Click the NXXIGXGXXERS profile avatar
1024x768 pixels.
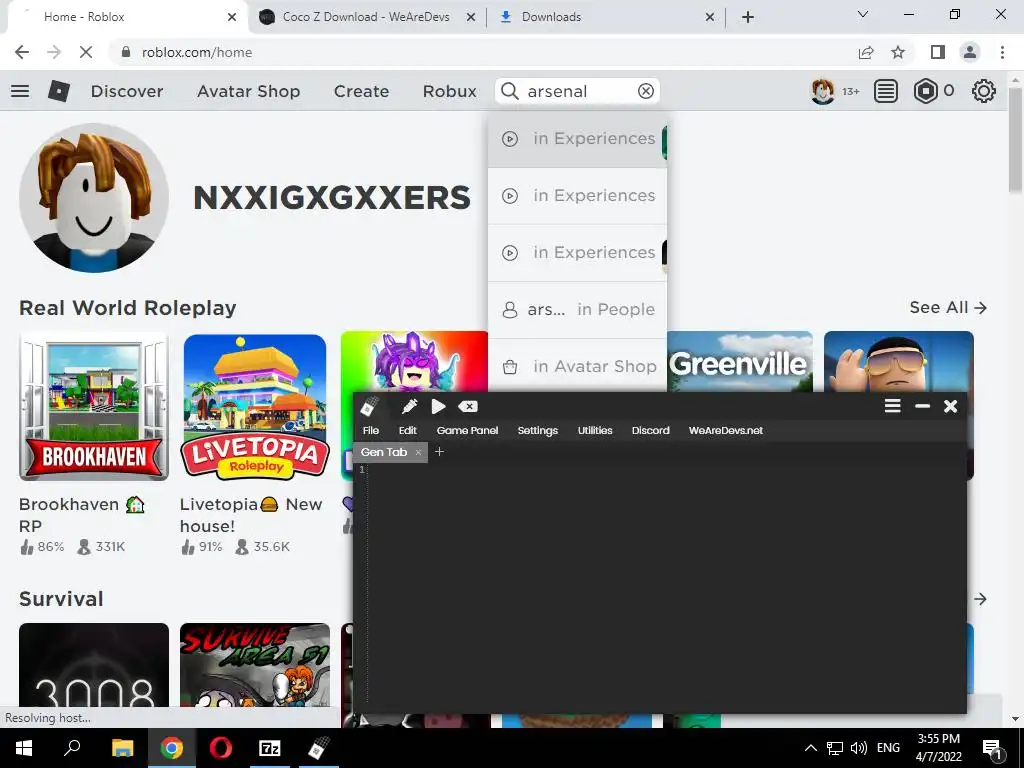click(x=94, y=198)
